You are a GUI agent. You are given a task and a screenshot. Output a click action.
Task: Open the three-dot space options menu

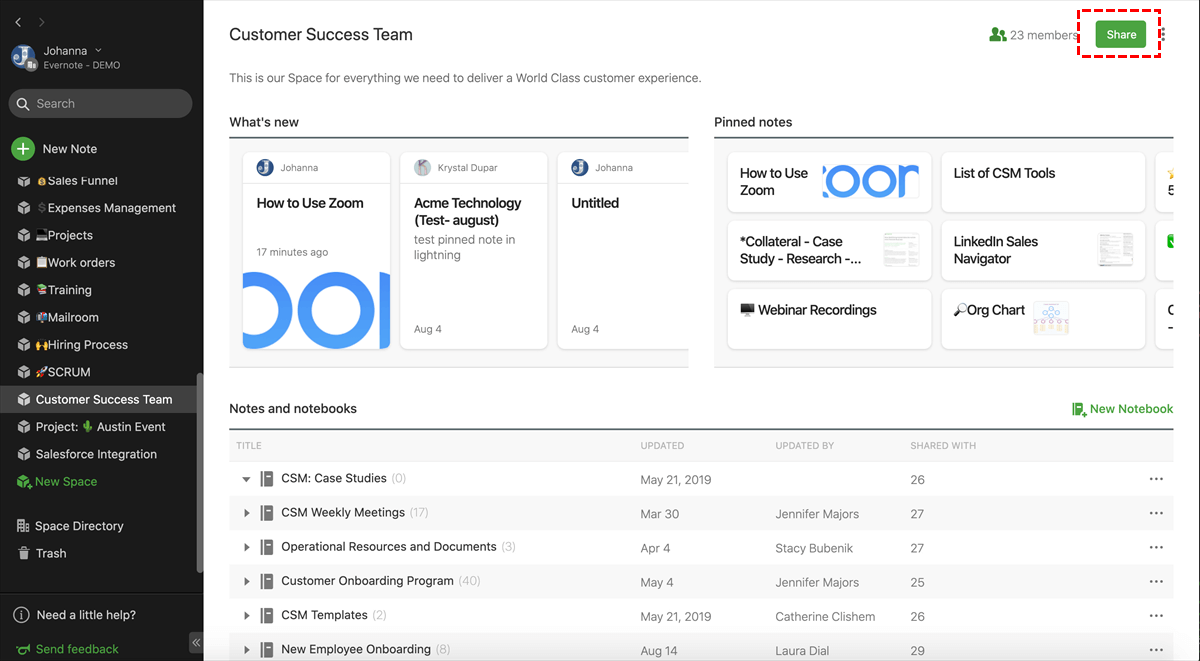tap(1163, 35)
